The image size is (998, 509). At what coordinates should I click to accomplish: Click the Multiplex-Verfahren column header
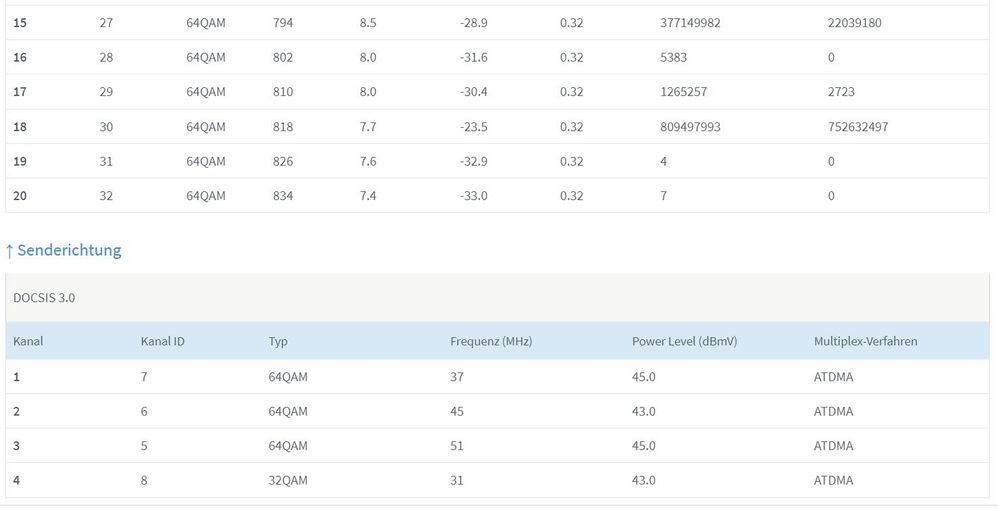[865, 341]
